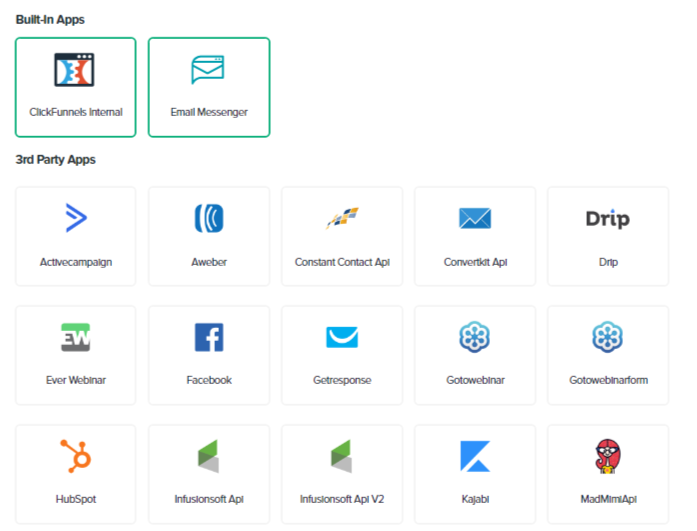Image resolution: width=697 pixels, height=531 pixels.
Task: Pick the MadMimiApi character icon
Action: click(x=608, y=456)
